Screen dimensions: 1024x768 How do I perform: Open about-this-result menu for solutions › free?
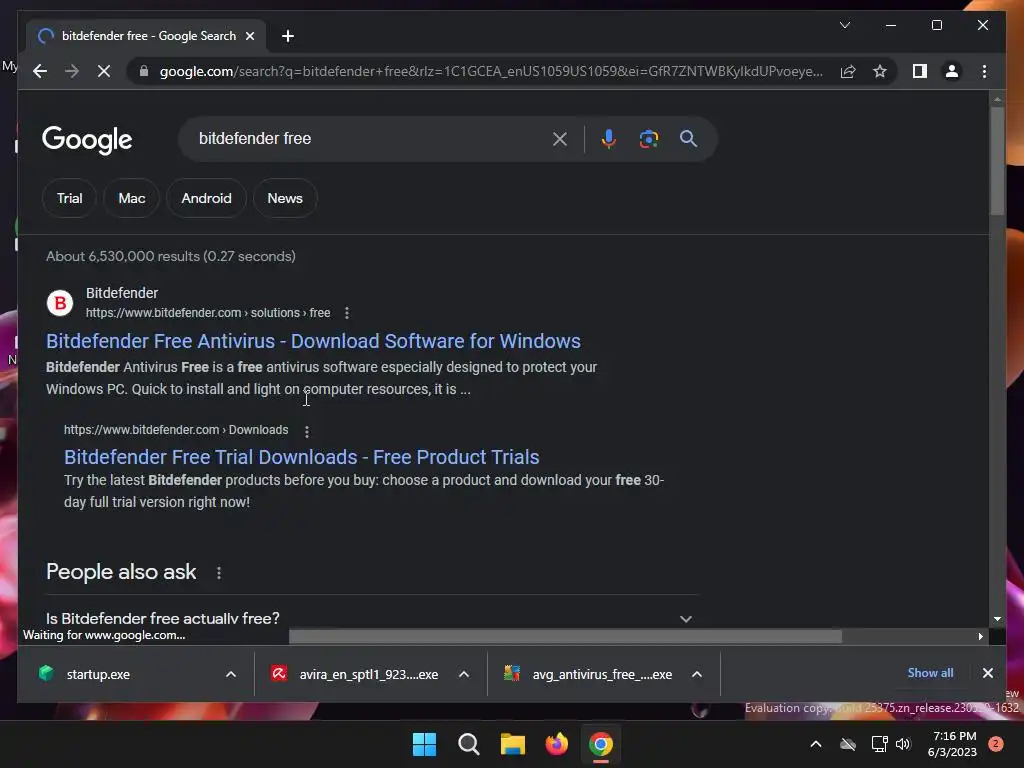point(347,313)
